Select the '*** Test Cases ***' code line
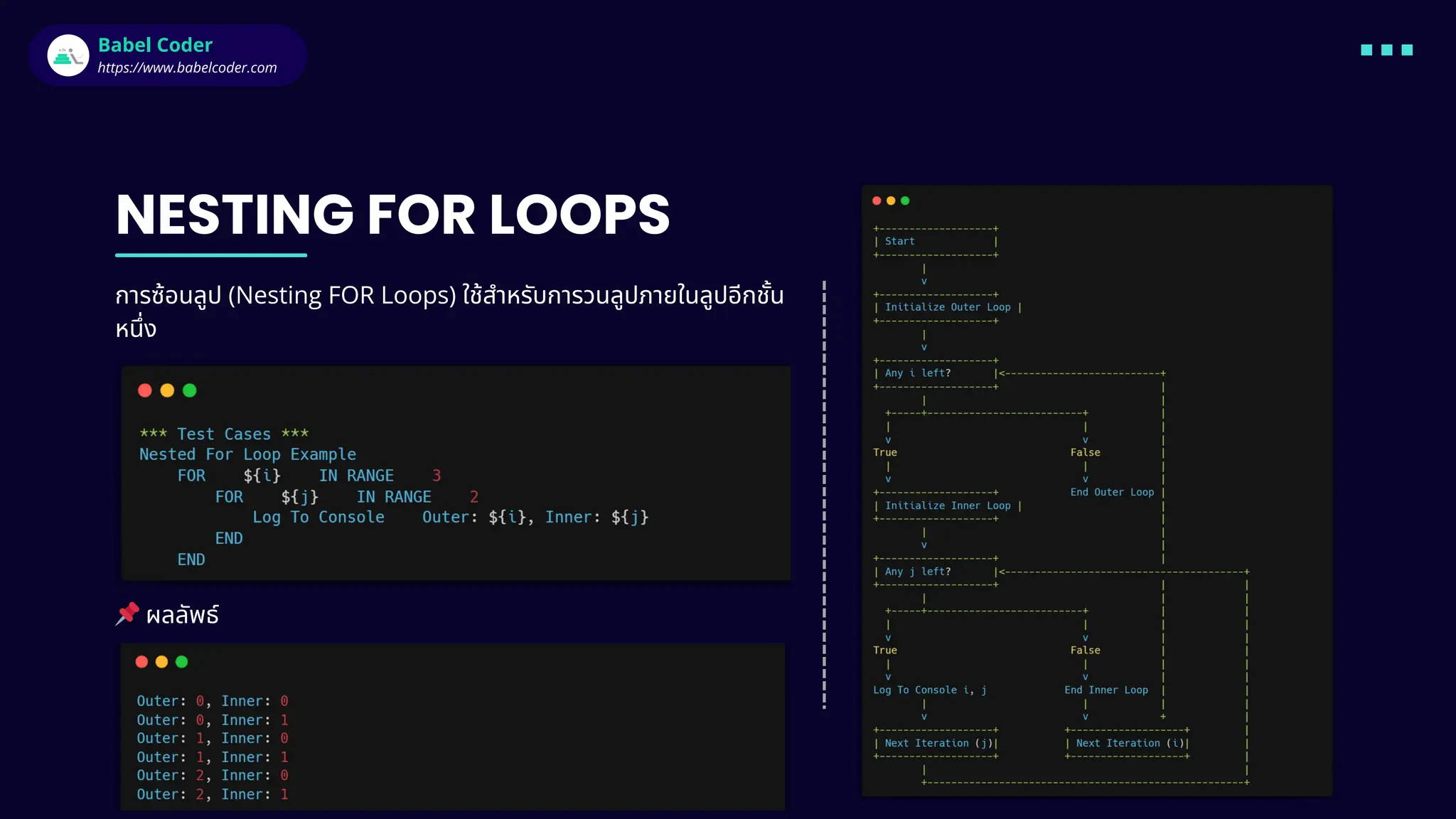Screen dimensions: 1456x819 [224, 434]
